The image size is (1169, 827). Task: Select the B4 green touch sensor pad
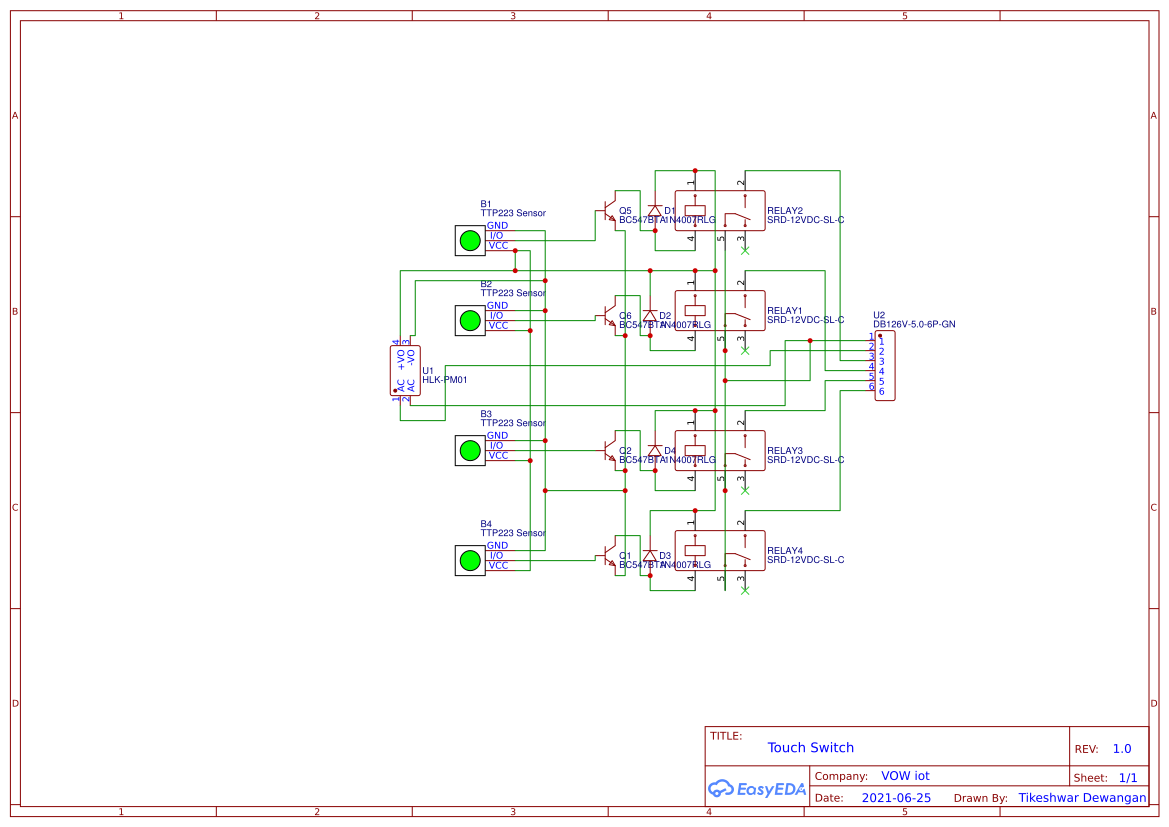pyautogui.click(x=470, y=560)
